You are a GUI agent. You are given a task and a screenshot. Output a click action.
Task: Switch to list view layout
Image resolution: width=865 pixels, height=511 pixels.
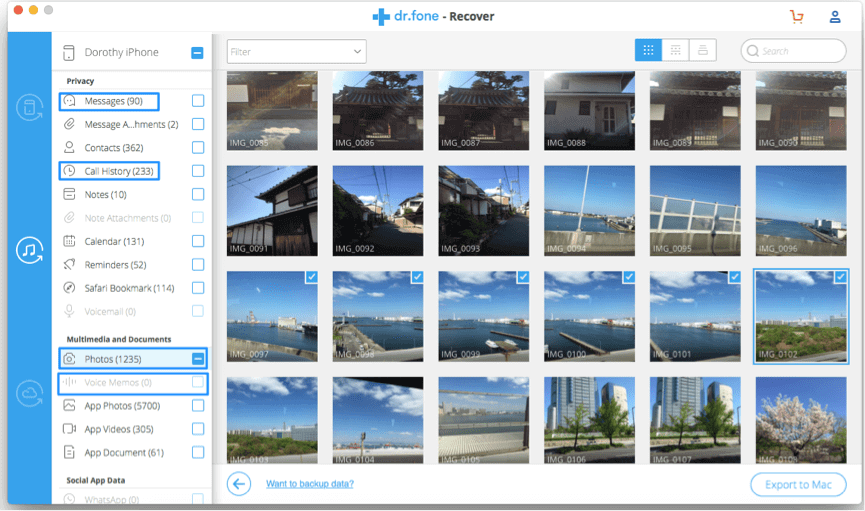[x=675, y=50]
